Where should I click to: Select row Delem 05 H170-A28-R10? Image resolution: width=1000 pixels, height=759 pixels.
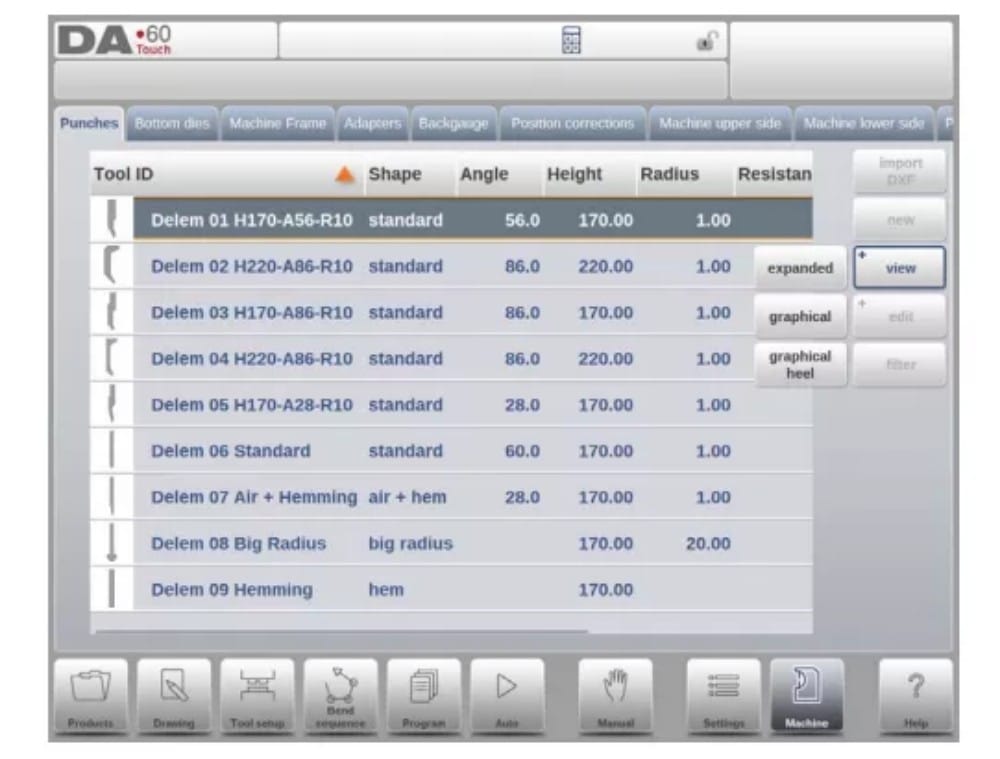click(452, 404)
